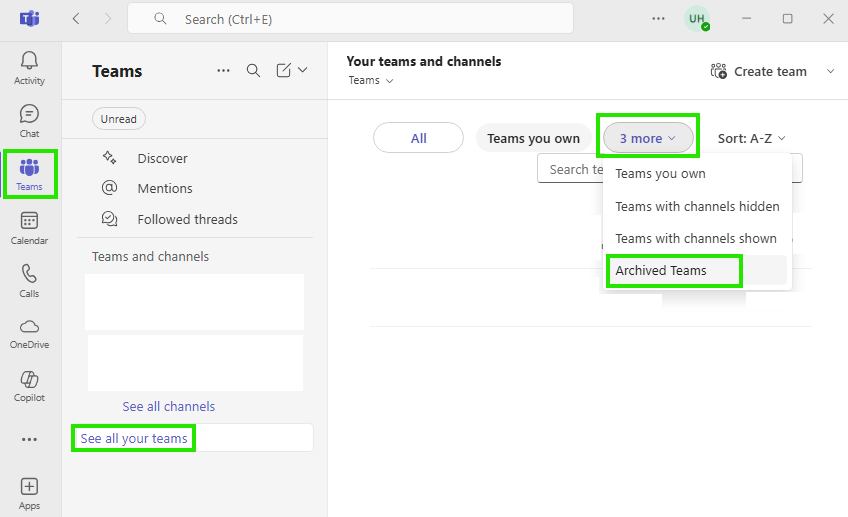This screenshot has width=848, height=517.
Task: Go forward with the right arrow
Action: click(x=108, y=19)
